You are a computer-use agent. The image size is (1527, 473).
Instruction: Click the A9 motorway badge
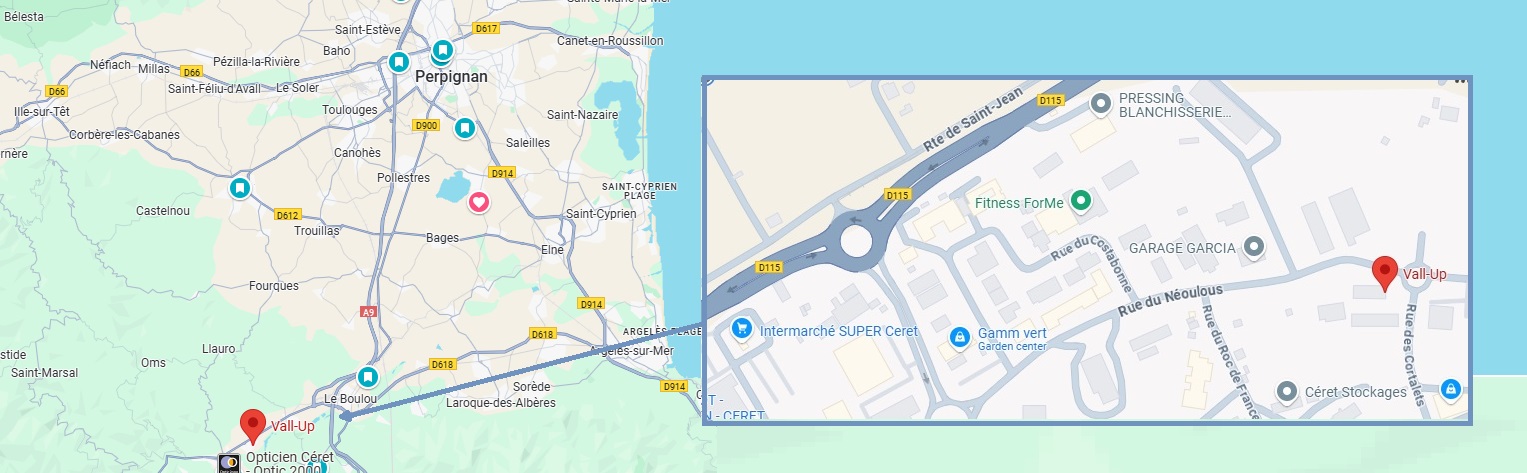click(x=369, y=312)
